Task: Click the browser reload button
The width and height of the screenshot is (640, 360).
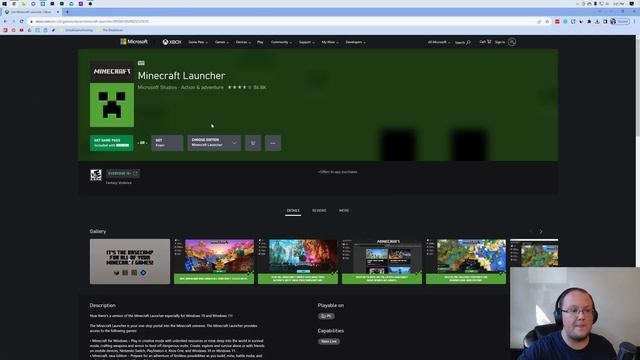Action: point(22,21)
